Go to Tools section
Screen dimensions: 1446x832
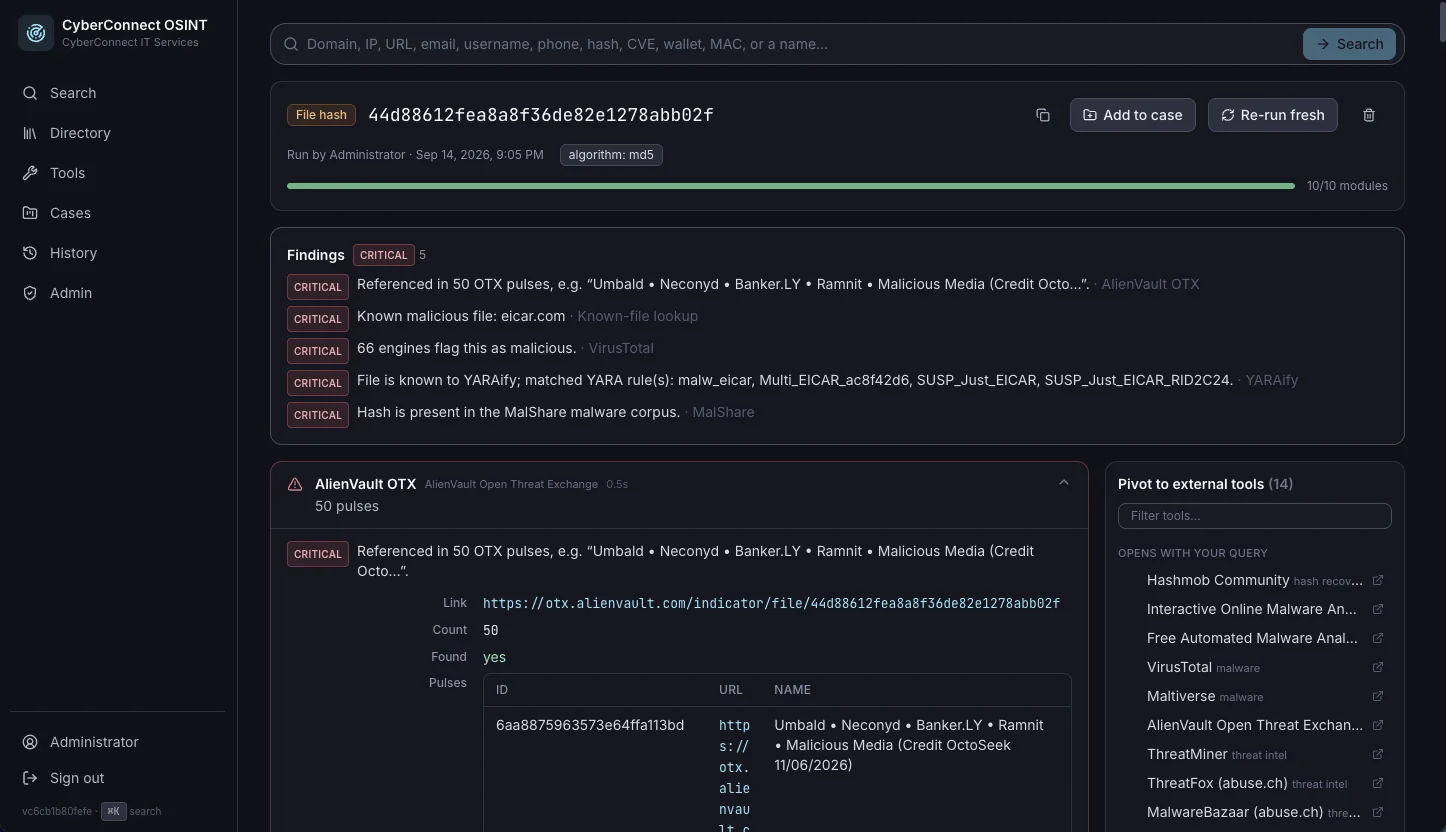click(x=118, y=173)
